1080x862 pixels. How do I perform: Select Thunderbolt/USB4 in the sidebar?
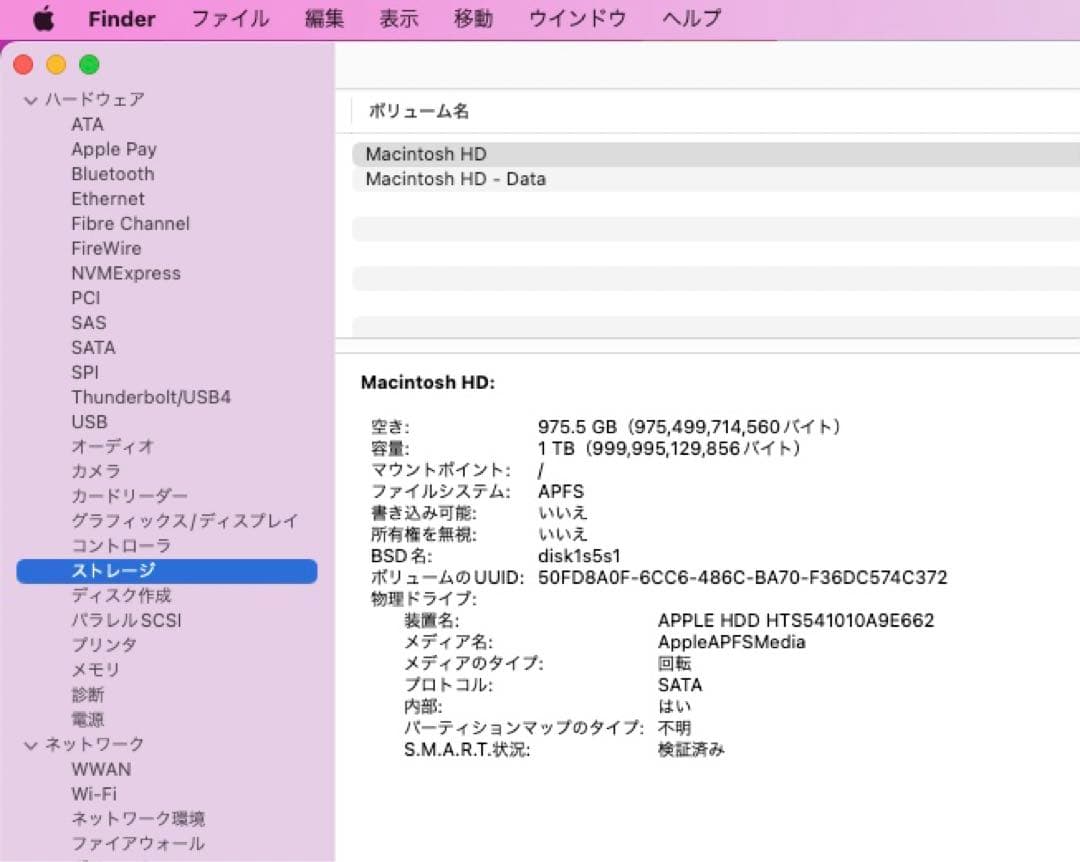point(151,396)
